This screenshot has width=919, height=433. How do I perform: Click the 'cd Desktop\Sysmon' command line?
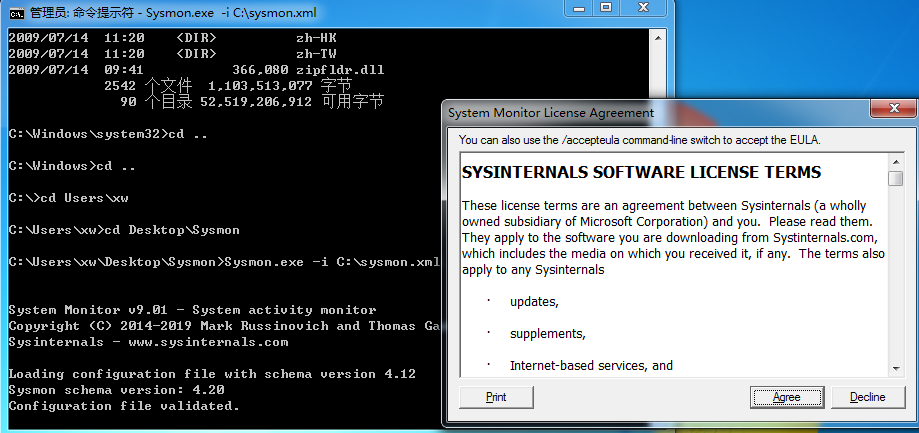coord(124,230)
